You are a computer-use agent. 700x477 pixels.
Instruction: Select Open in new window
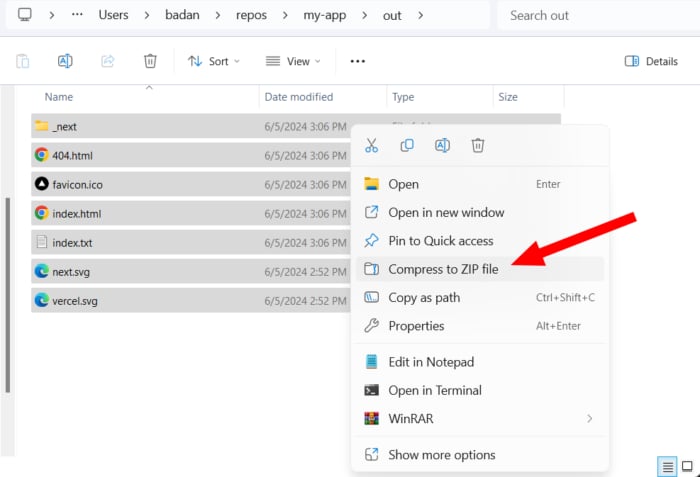click(480, 212)
